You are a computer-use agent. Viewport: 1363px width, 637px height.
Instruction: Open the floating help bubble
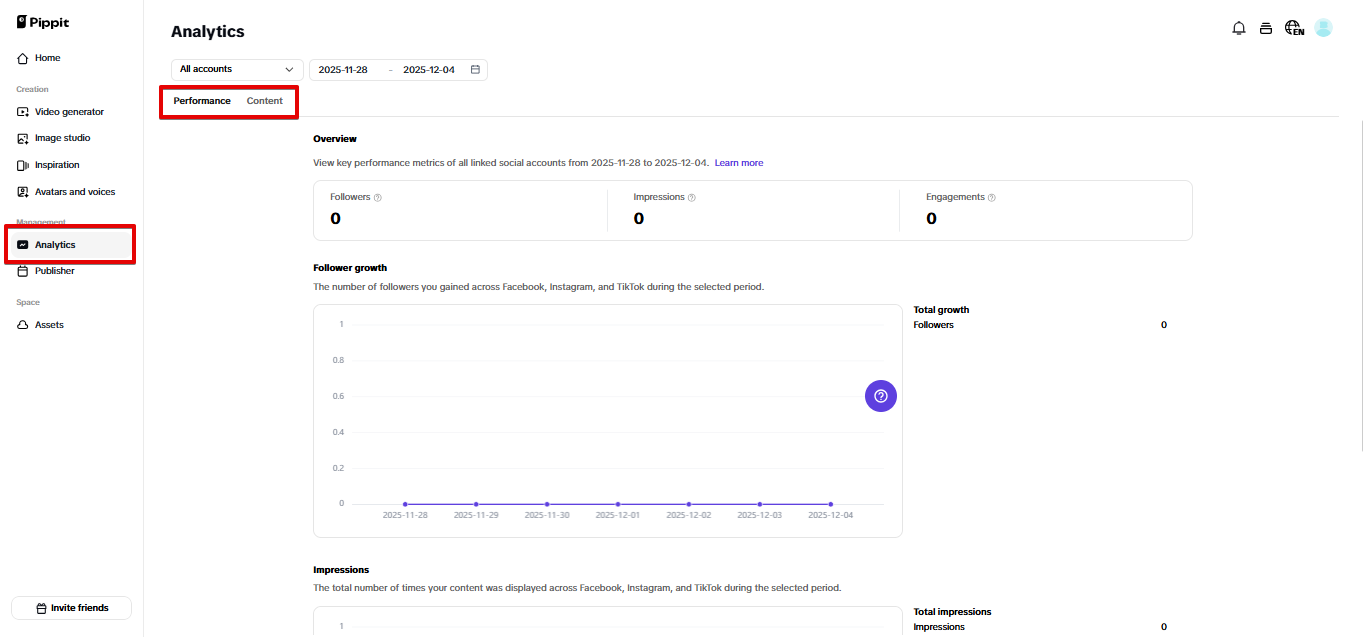coord(880,395)
